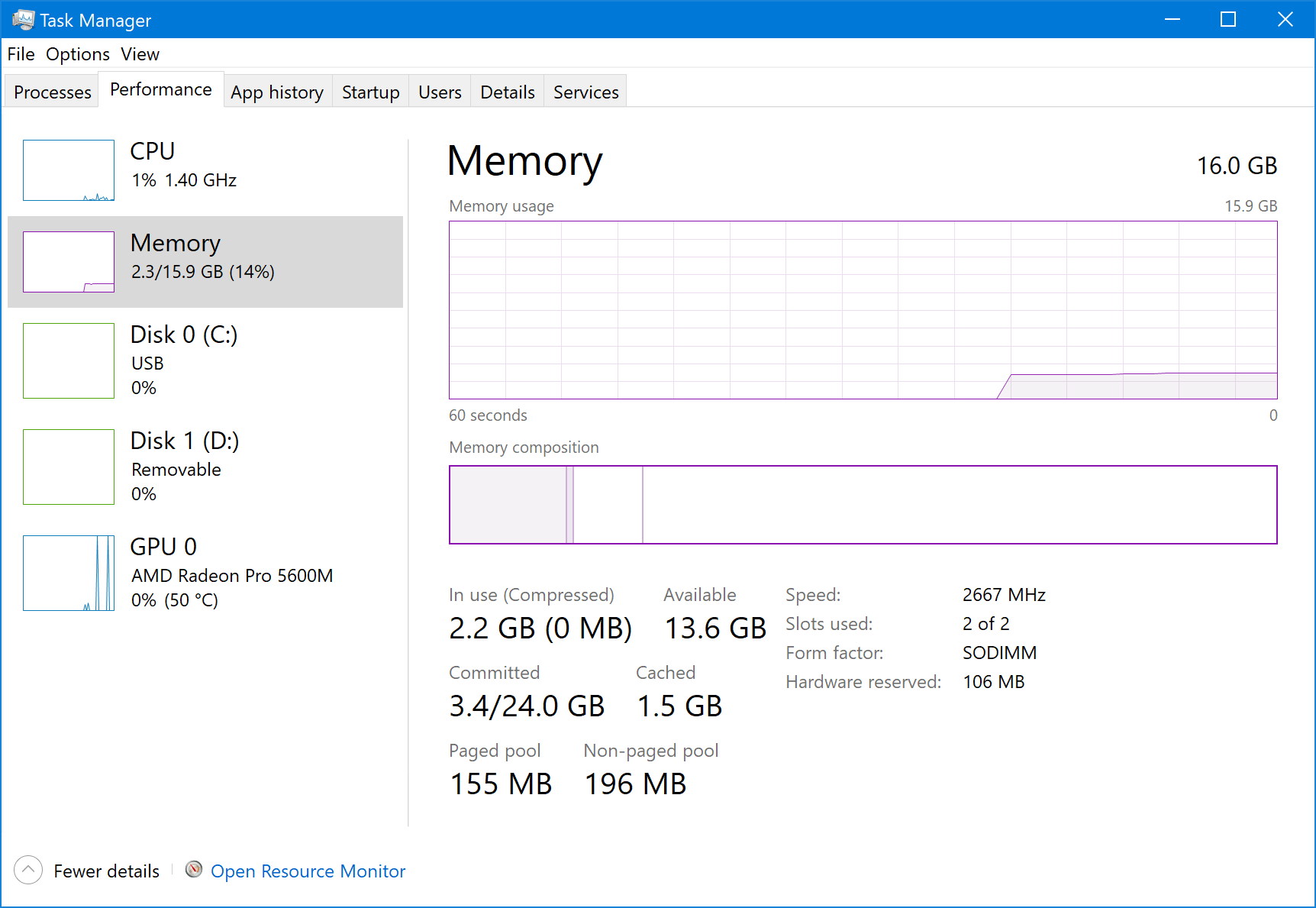The width and height of the screenshot is (1316, 908).
Task: Click the Resource Monitor gauge icon
Action: click(x=194, y=870)
